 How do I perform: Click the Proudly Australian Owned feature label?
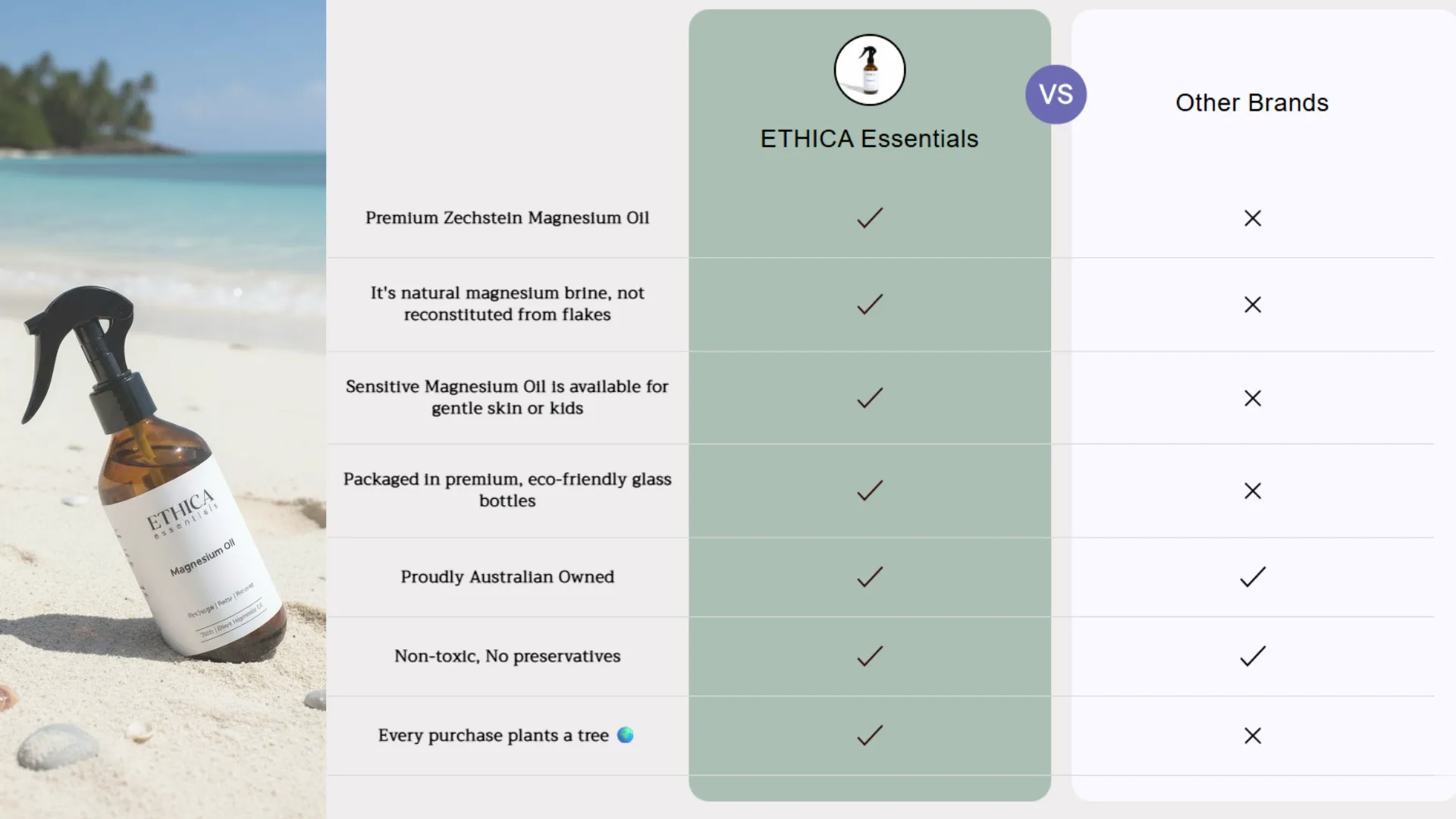pos(507,577)
